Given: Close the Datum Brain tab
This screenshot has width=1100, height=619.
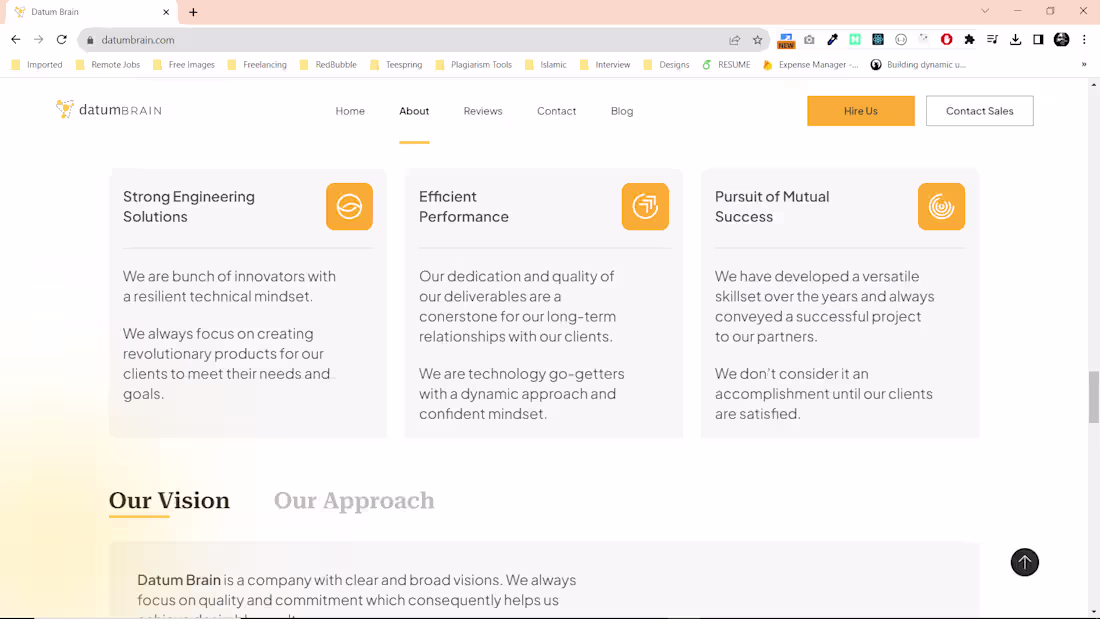Looking at the screenshot, I should [166, 12].
